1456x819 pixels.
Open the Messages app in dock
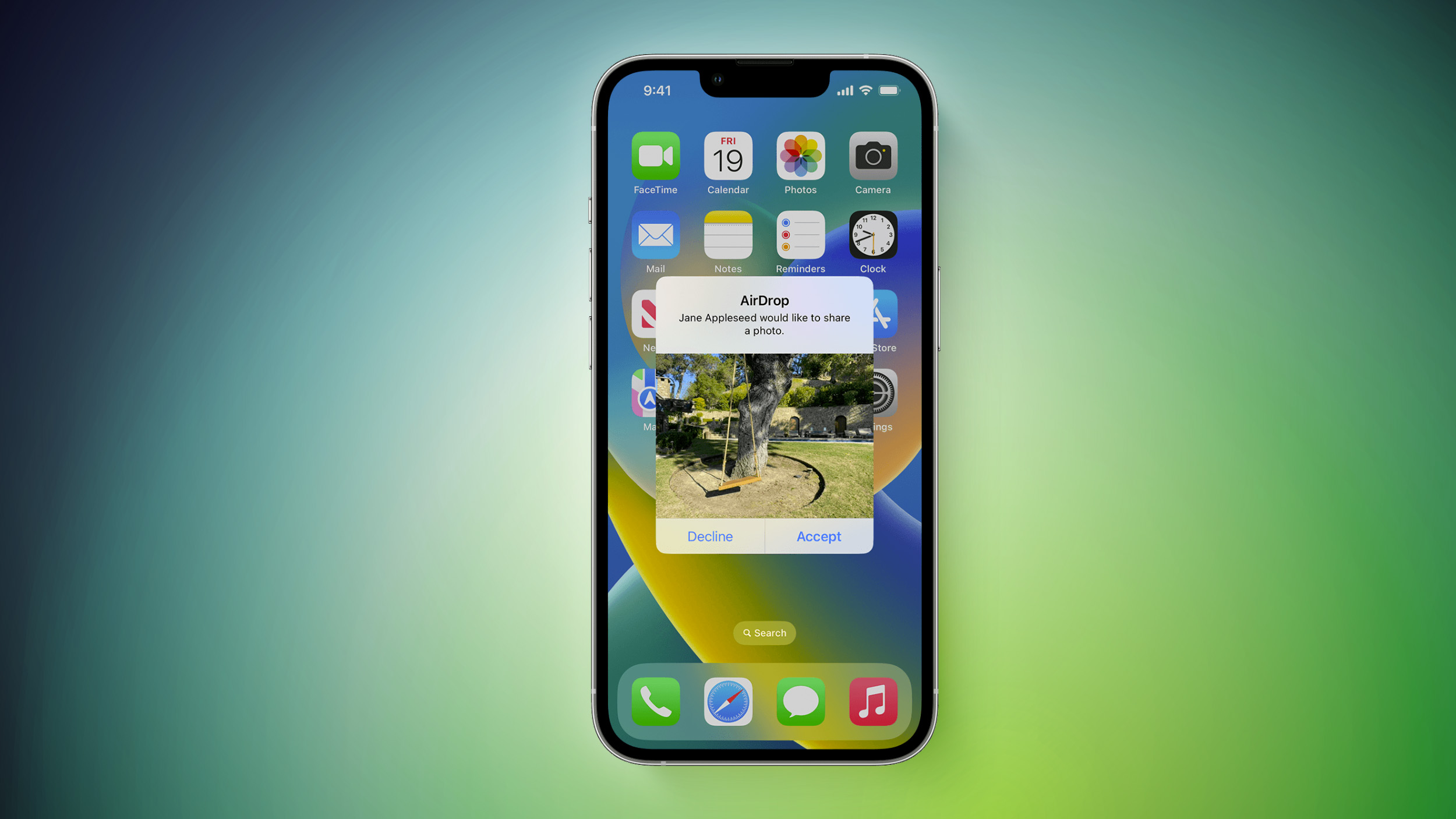point(800,701)
